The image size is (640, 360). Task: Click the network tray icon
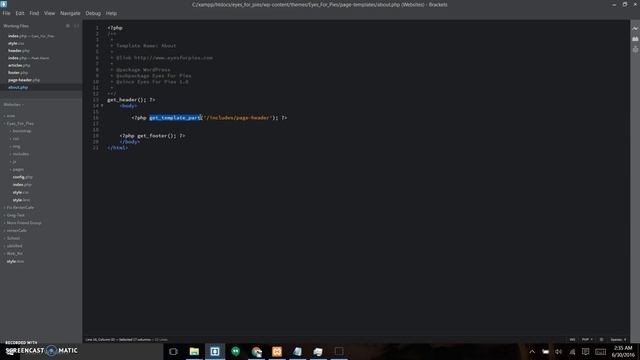click(572, 351)
